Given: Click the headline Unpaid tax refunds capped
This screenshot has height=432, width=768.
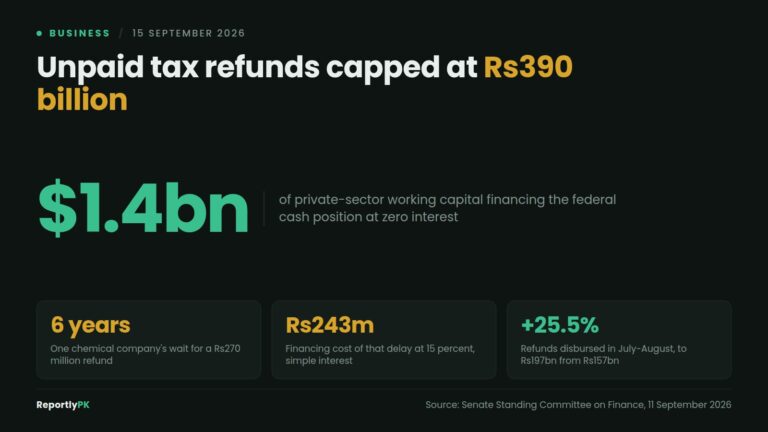Looking at the screenshot, I should [x=257, y=68].
